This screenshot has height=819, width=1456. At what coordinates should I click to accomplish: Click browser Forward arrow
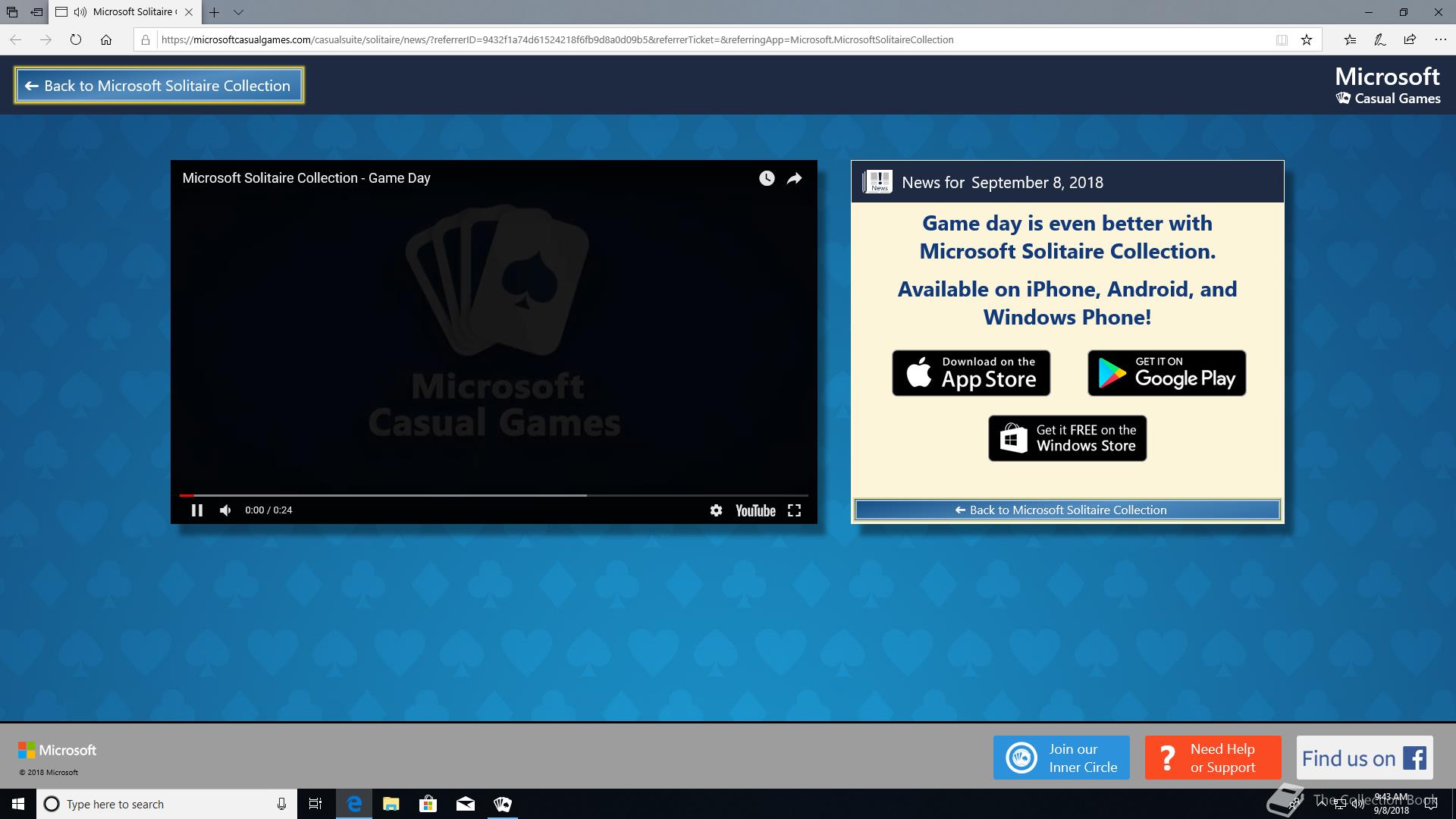click(45, 39)
